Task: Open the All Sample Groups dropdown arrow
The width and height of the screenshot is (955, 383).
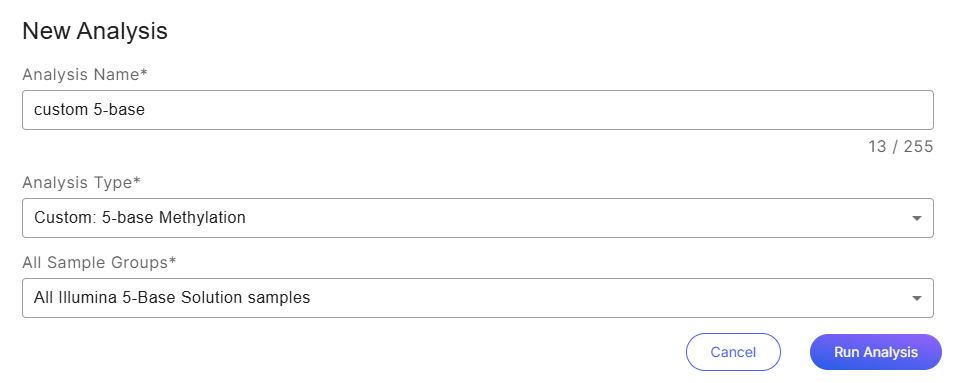Action: [x=916, y=298]
